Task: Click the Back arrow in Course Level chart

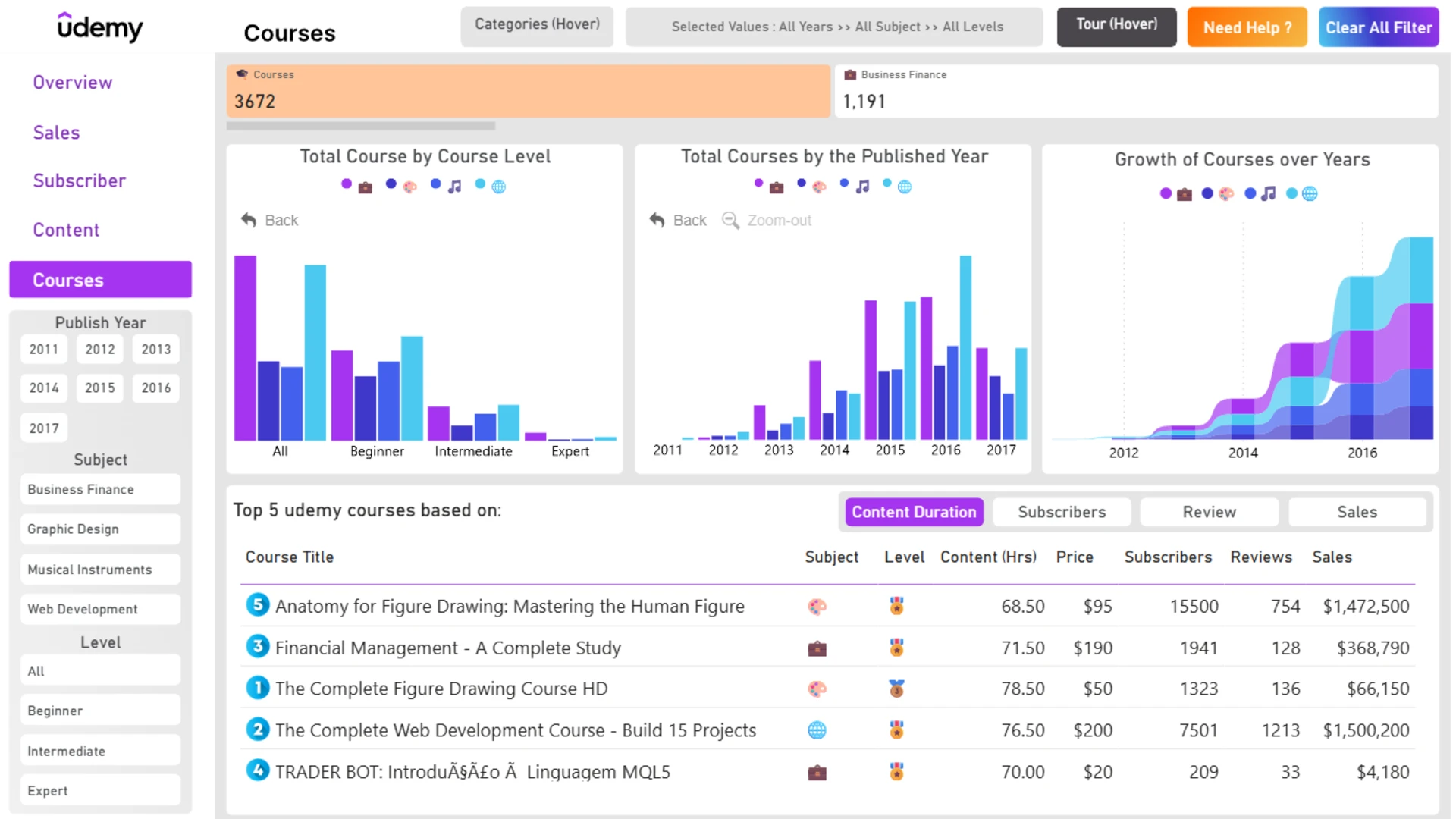Action: (249, 220)
